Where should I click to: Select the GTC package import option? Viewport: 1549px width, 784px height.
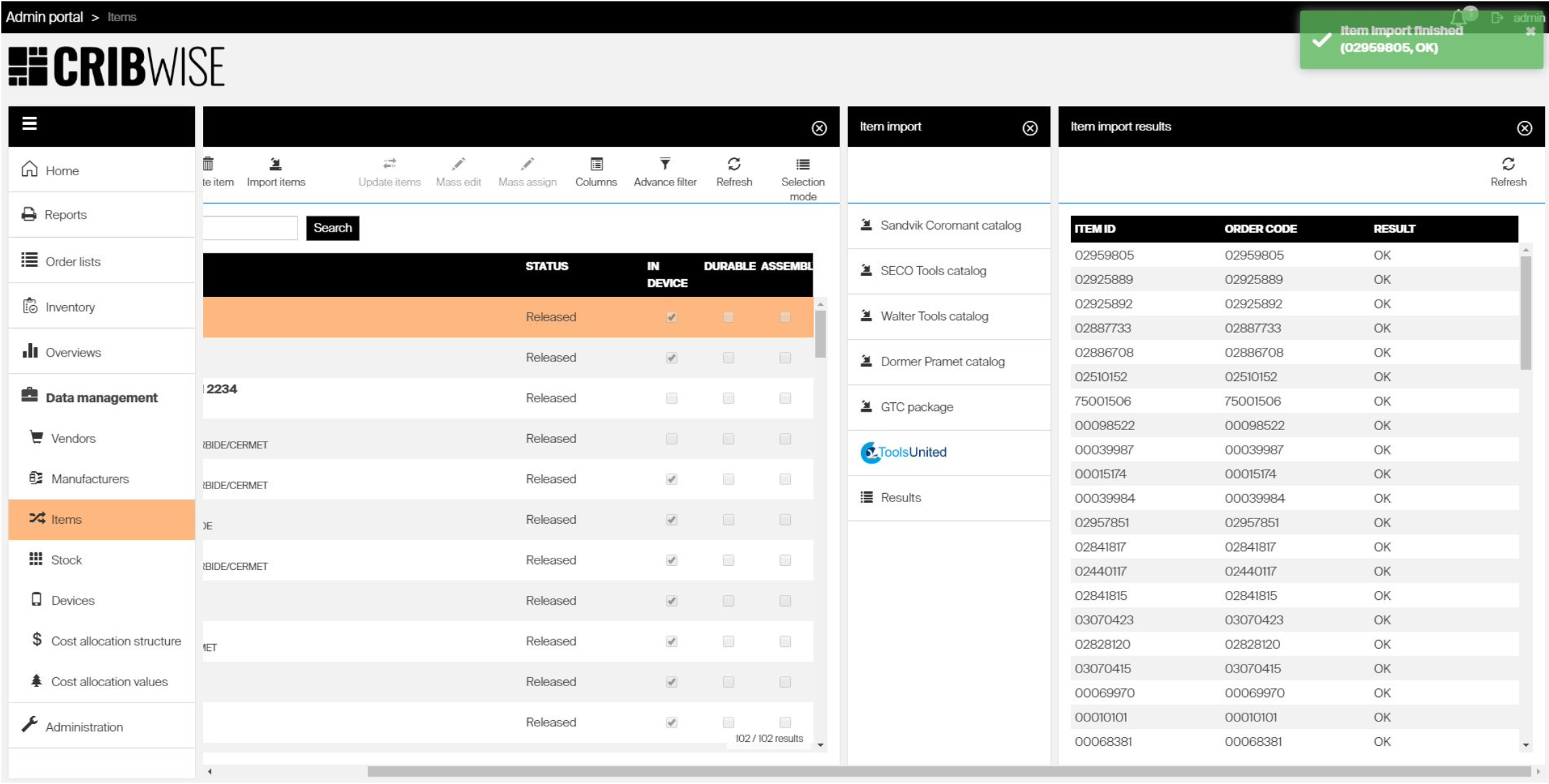(x=948, y=408)
